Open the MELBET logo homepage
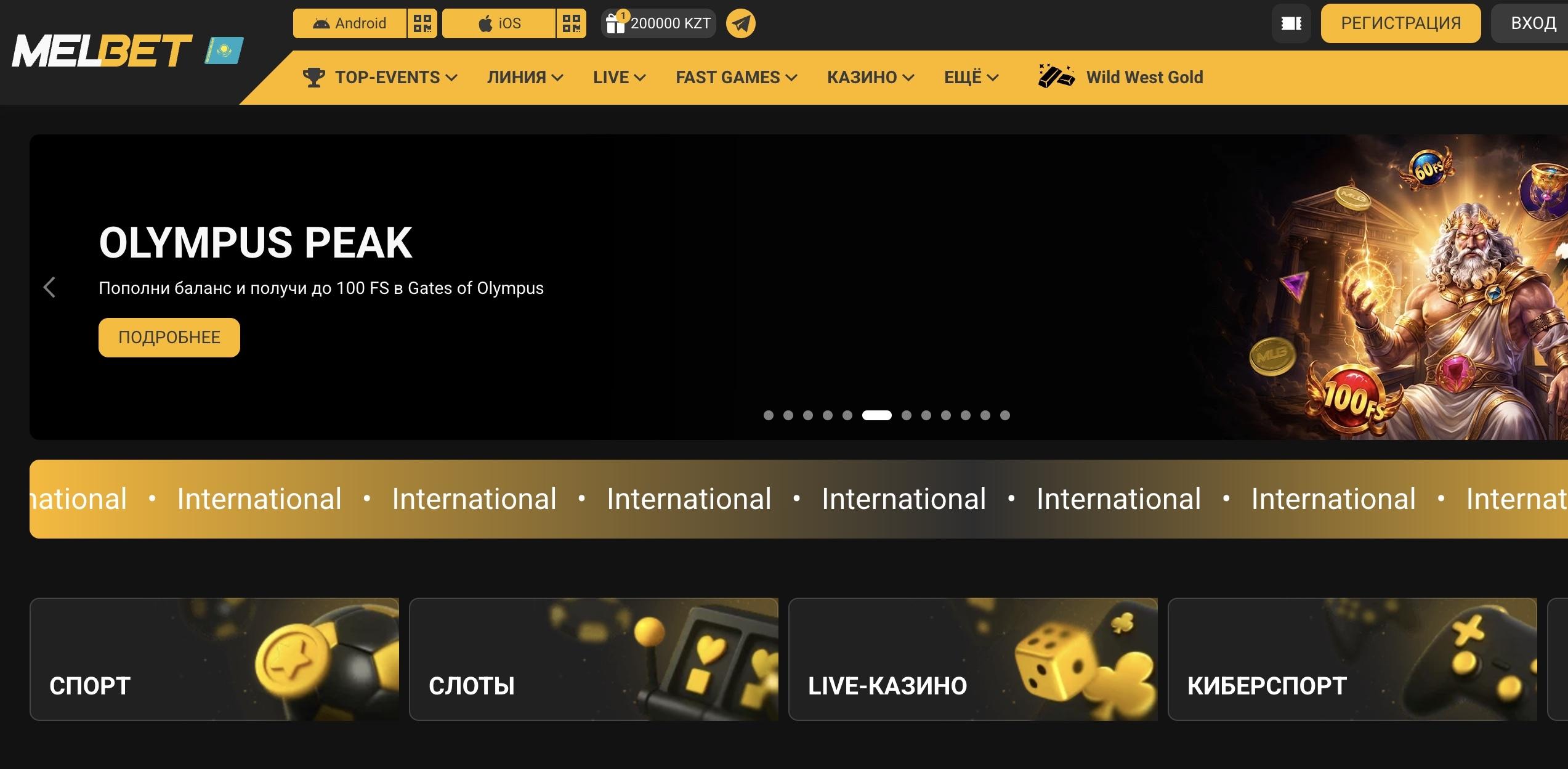This screenshot has height=769, width=1568. tap(102, 51)
